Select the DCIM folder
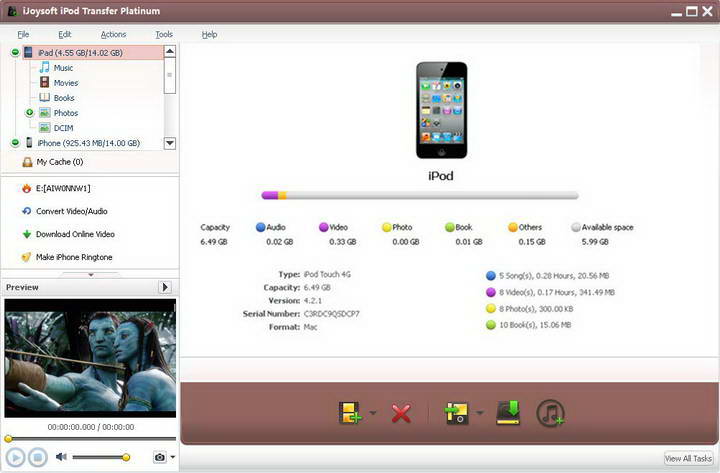 [63, 128]
